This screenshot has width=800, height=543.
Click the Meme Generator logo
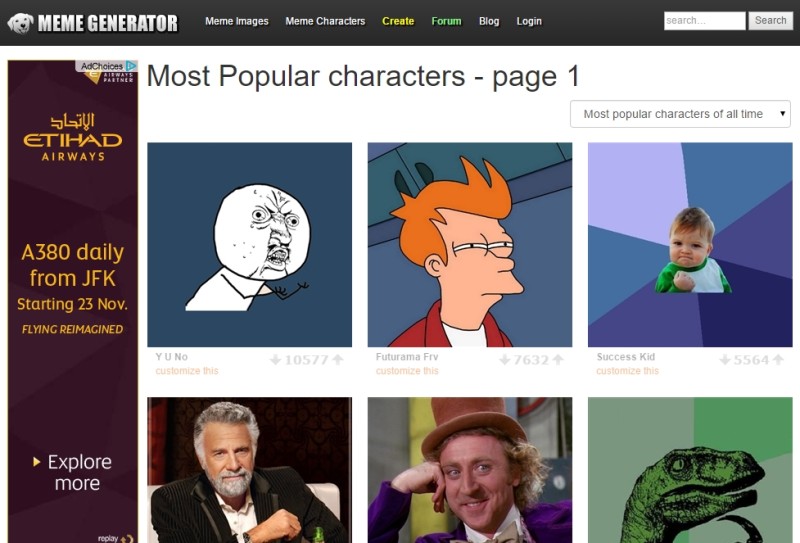tap(93, 22)
